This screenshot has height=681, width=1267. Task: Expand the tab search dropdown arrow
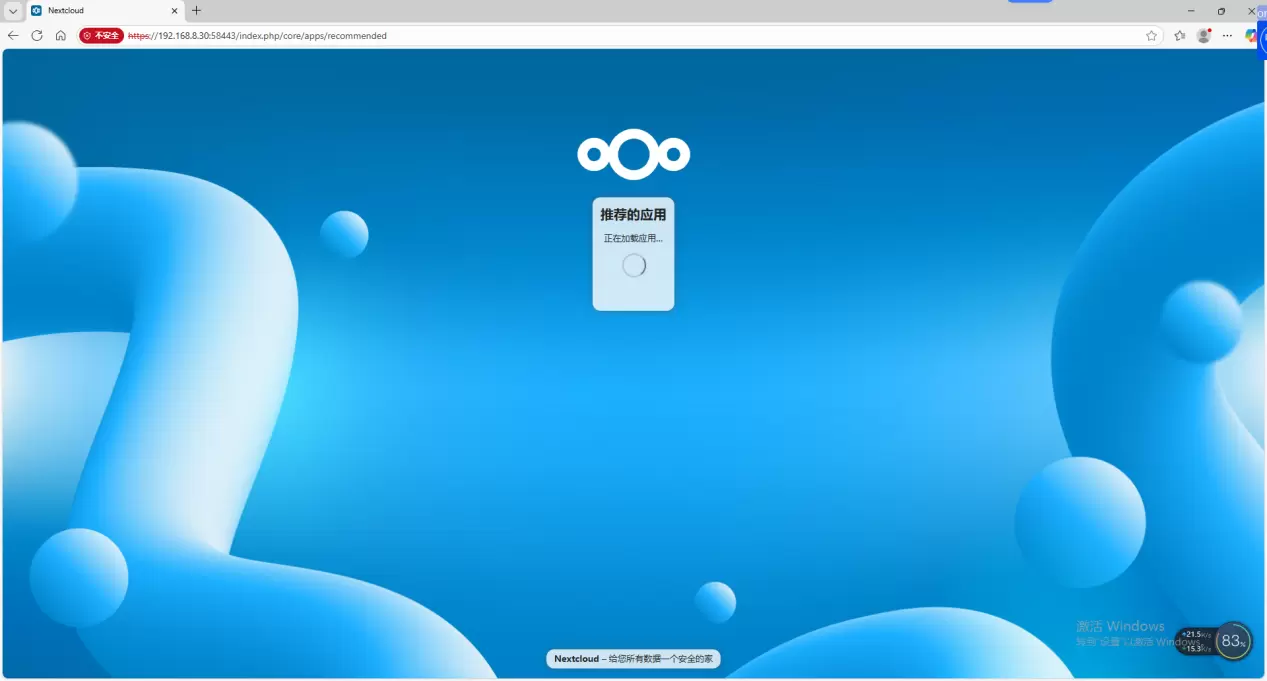click(x=13, y=11)
